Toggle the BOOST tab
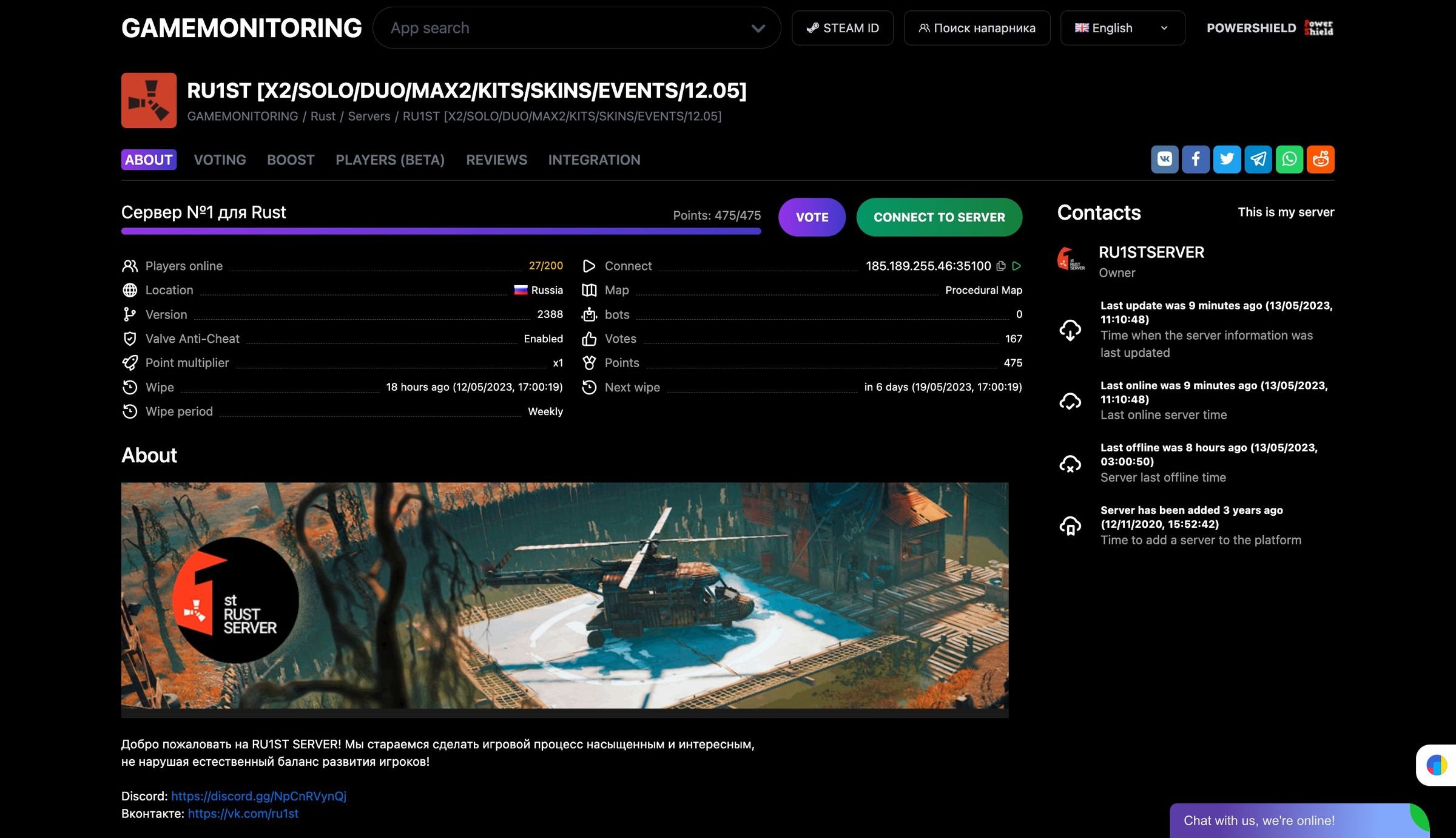 [291, 159]
